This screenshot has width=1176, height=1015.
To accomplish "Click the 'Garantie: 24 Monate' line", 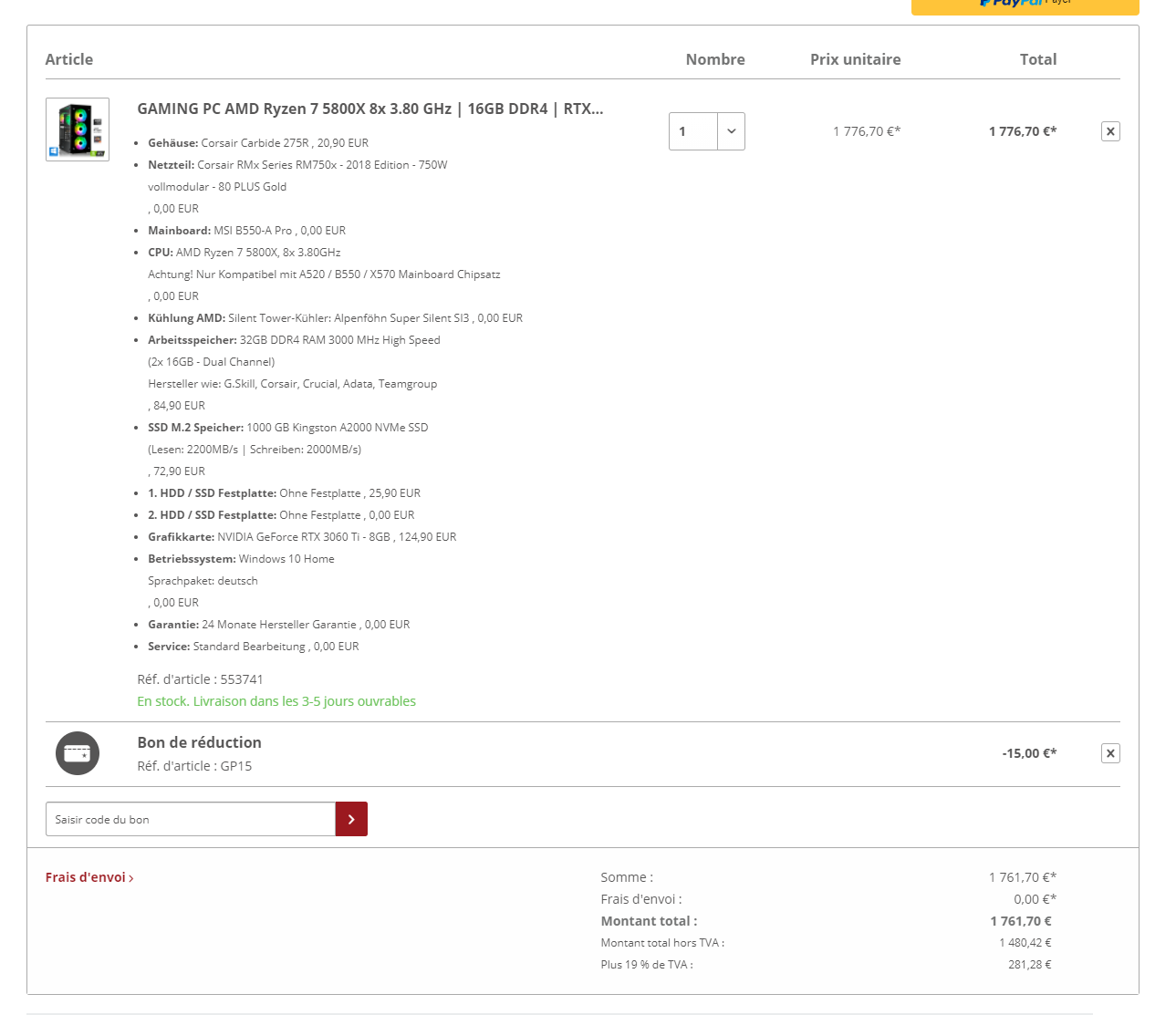I will coord(279,625).
